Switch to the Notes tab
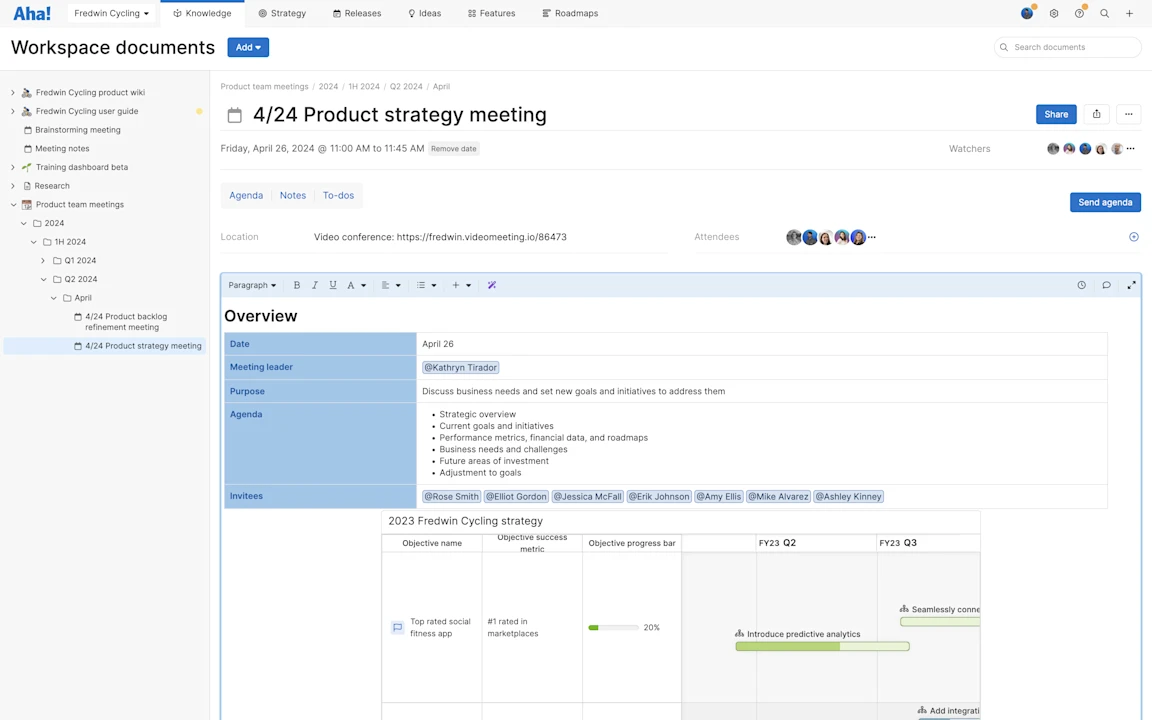 pyautogui.click(x=292, y=195)
